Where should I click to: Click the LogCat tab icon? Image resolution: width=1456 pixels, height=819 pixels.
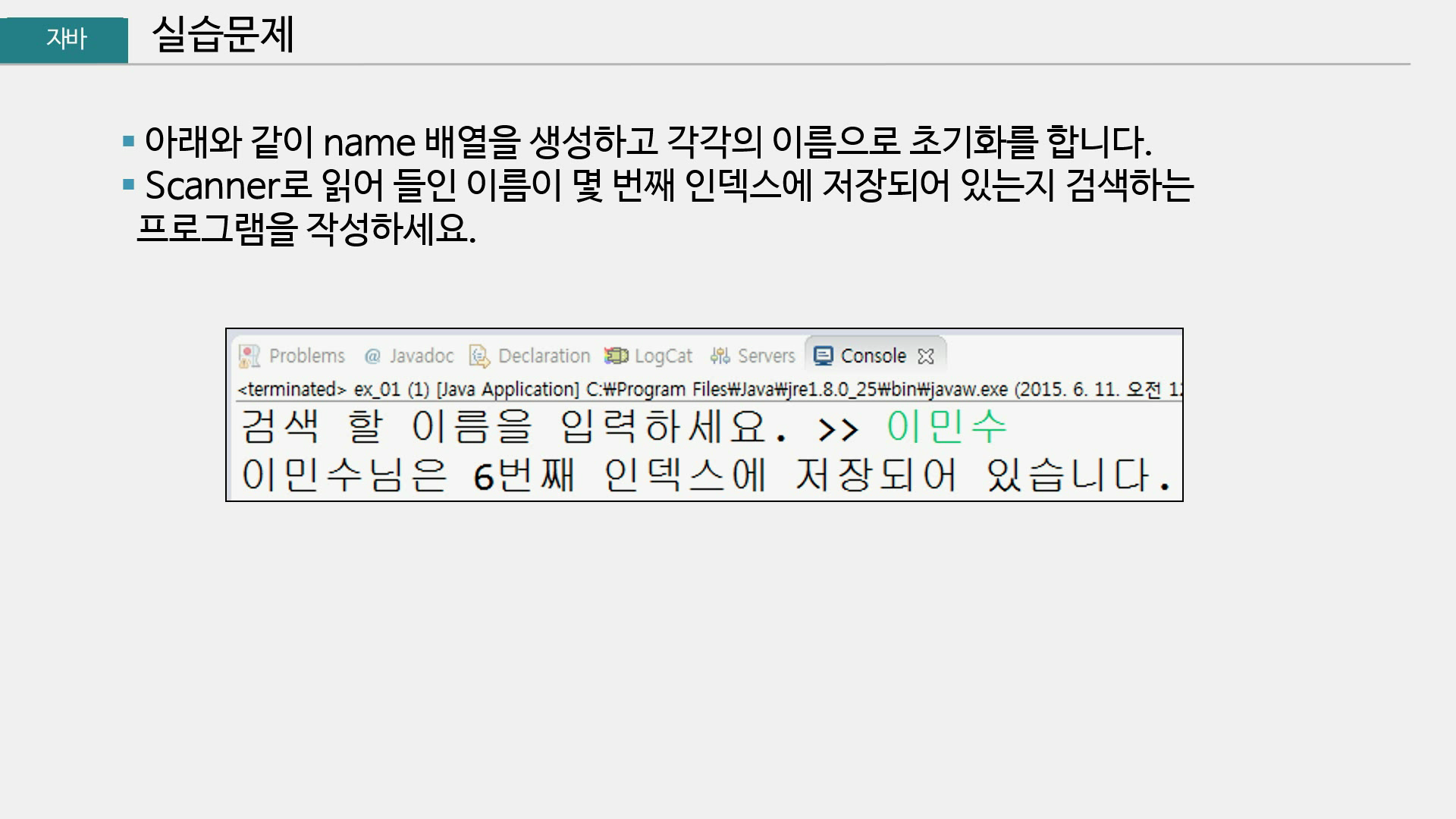click(617, 356)
